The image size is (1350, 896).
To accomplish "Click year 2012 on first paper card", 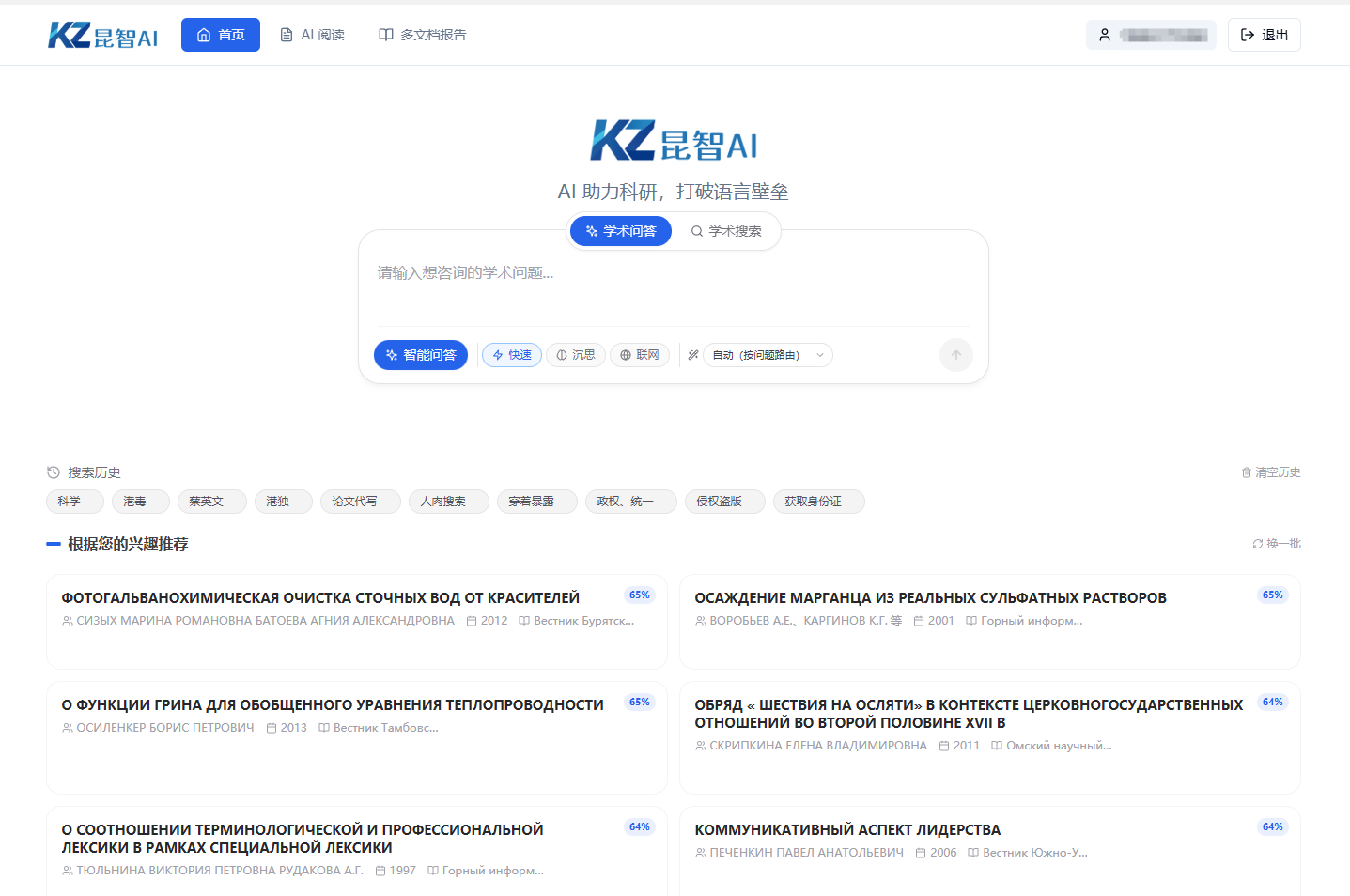I will coord(494,621).
